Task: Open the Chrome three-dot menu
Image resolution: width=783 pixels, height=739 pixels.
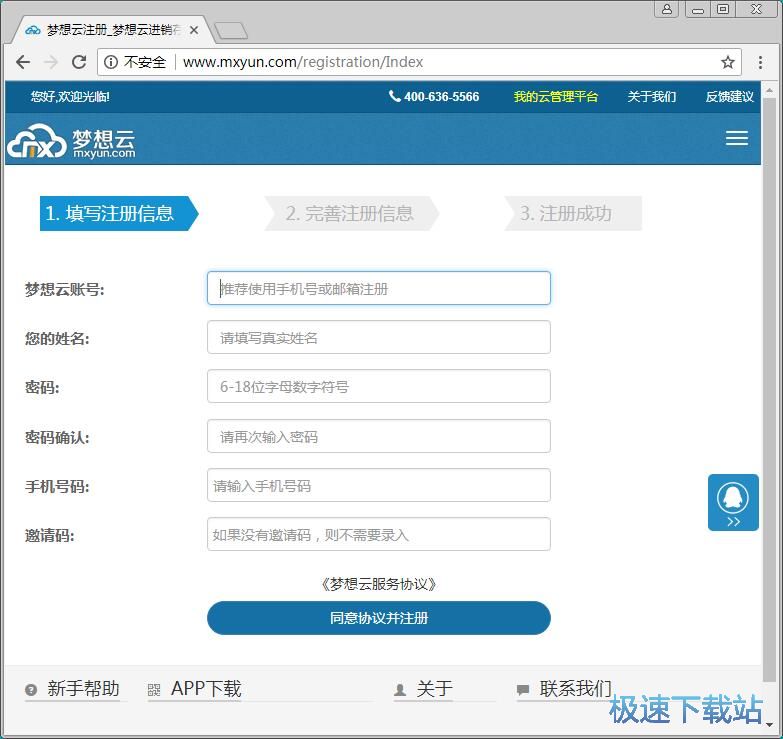Action: pyautogui.click(x=760, y=62)
